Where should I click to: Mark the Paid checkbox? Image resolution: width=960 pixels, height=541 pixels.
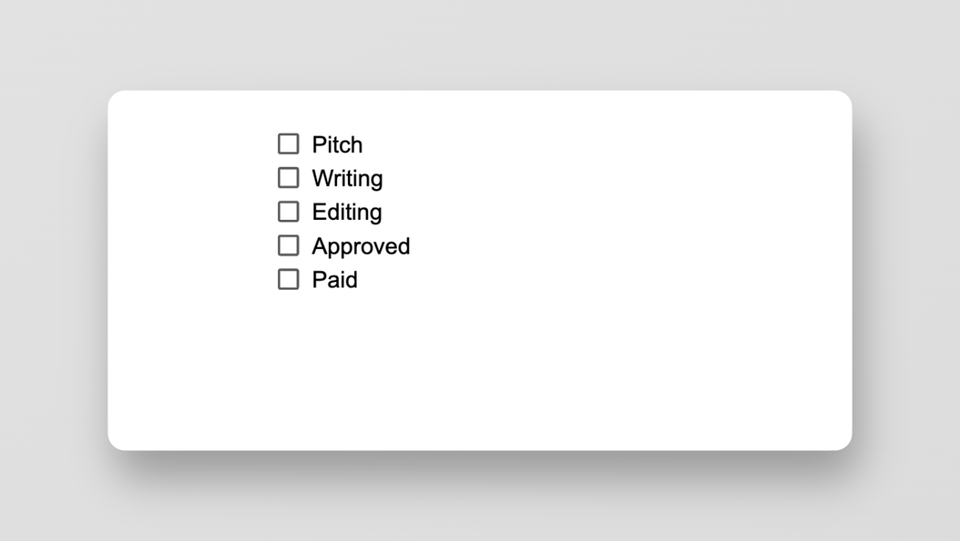[x=288, y=280]
